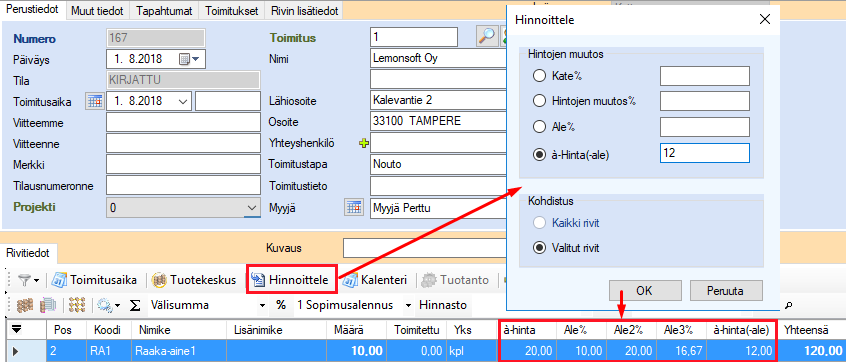
Task: Click the Kuvaus input field
Action: tap(426, 248)
